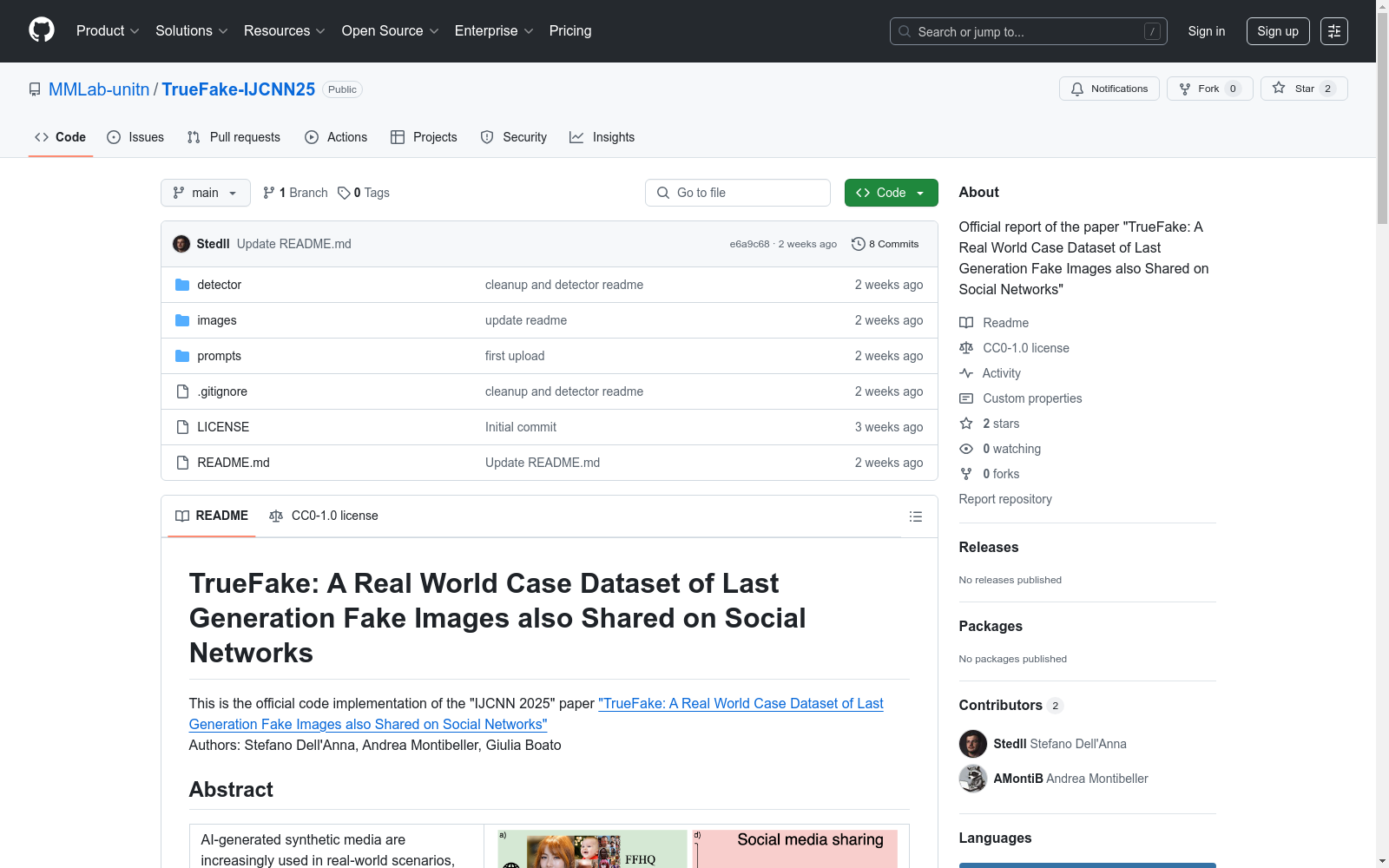The height and width of the screenshot is (868, 1389).
Task: Expand the Resources menu
Action: (285, 31)
